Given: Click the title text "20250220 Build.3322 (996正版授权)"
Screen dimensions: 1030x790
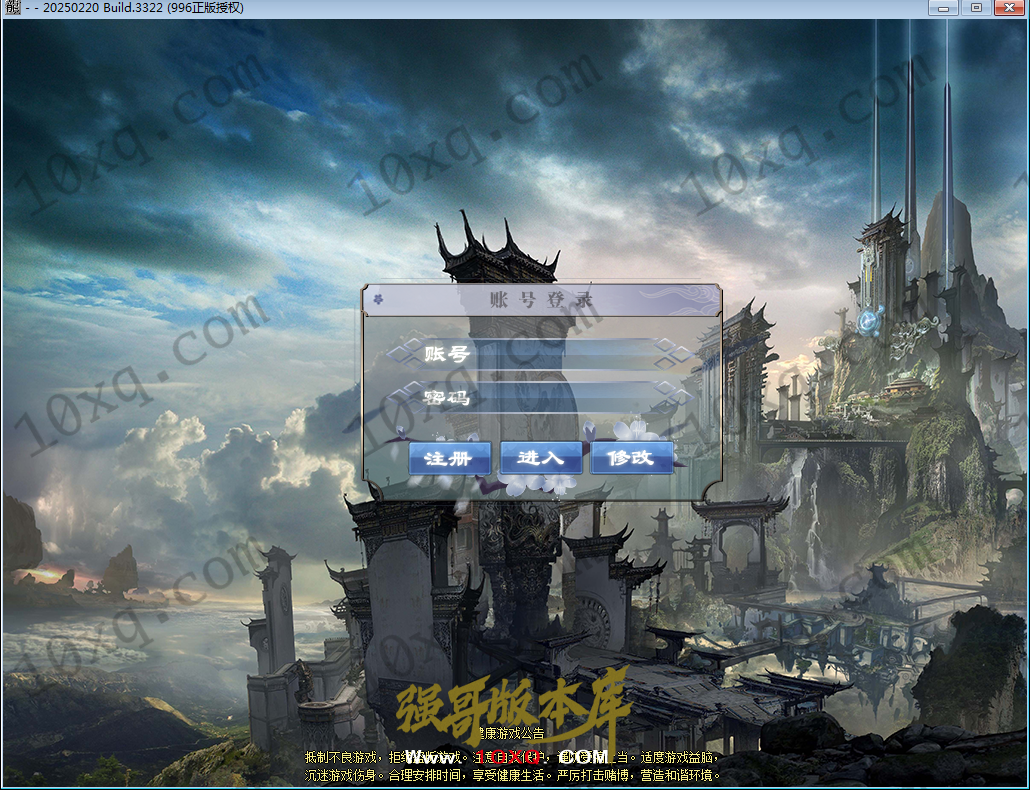Looking at the screenshot, I should pos(143,8).
